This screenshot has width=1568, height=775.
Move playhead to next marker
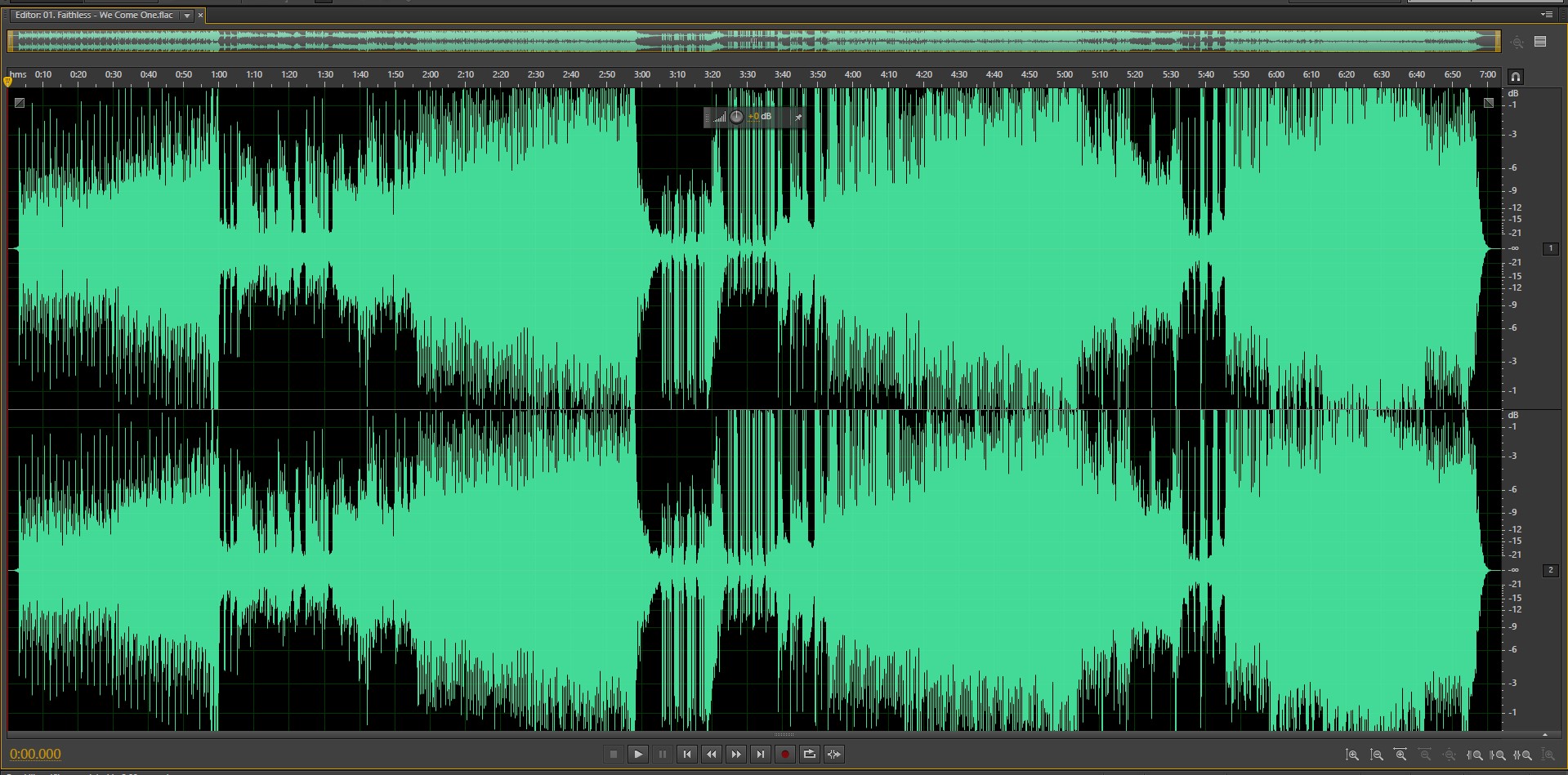pyautogui.click(x=761, y=754)
